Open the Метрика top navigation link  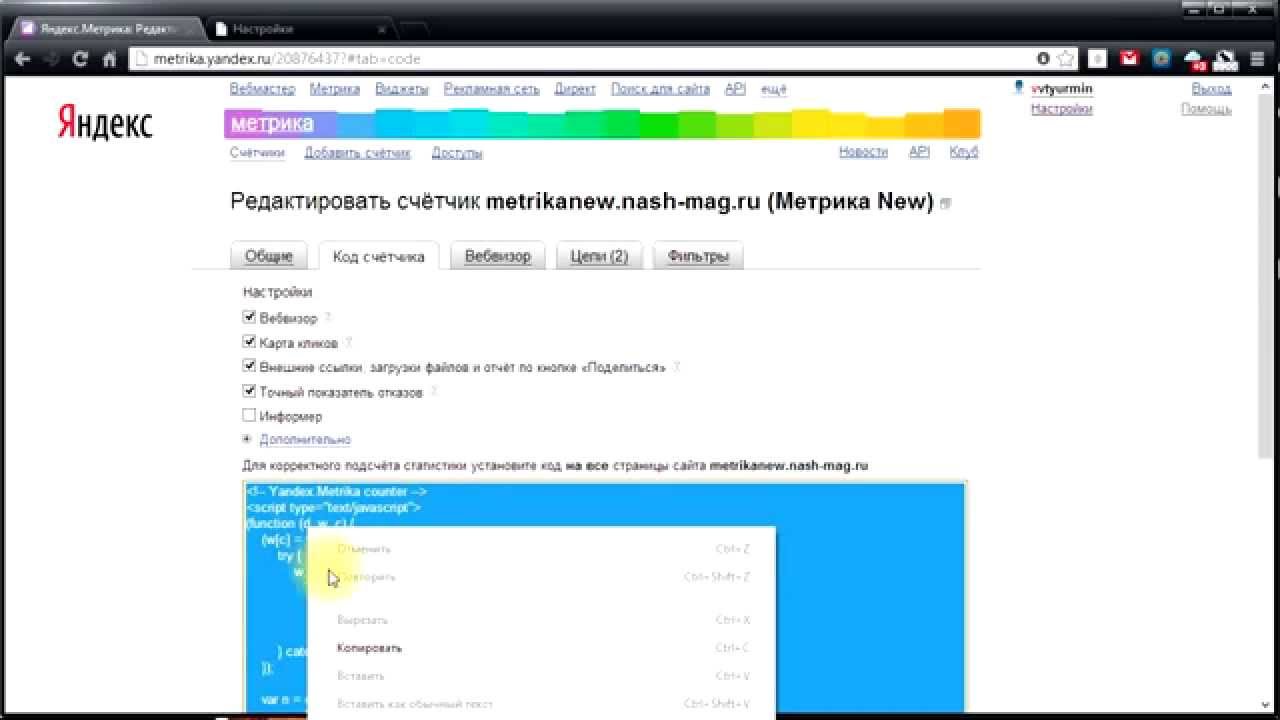click(x=334, y=89)
